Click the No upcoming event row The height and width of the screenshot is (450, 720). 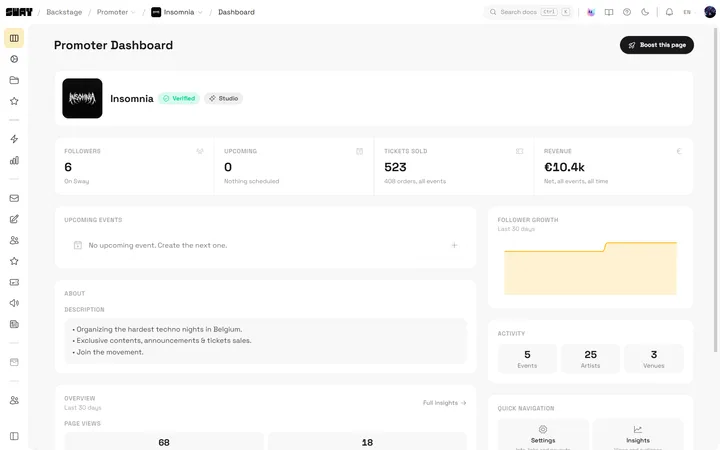(265, 245)
